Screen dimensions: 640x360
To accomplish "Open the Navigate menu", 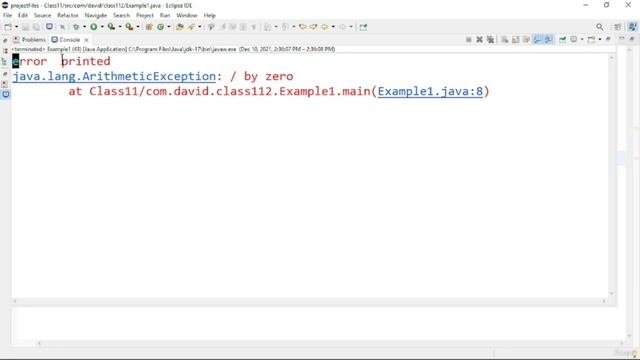I will (x=96, y=16).
